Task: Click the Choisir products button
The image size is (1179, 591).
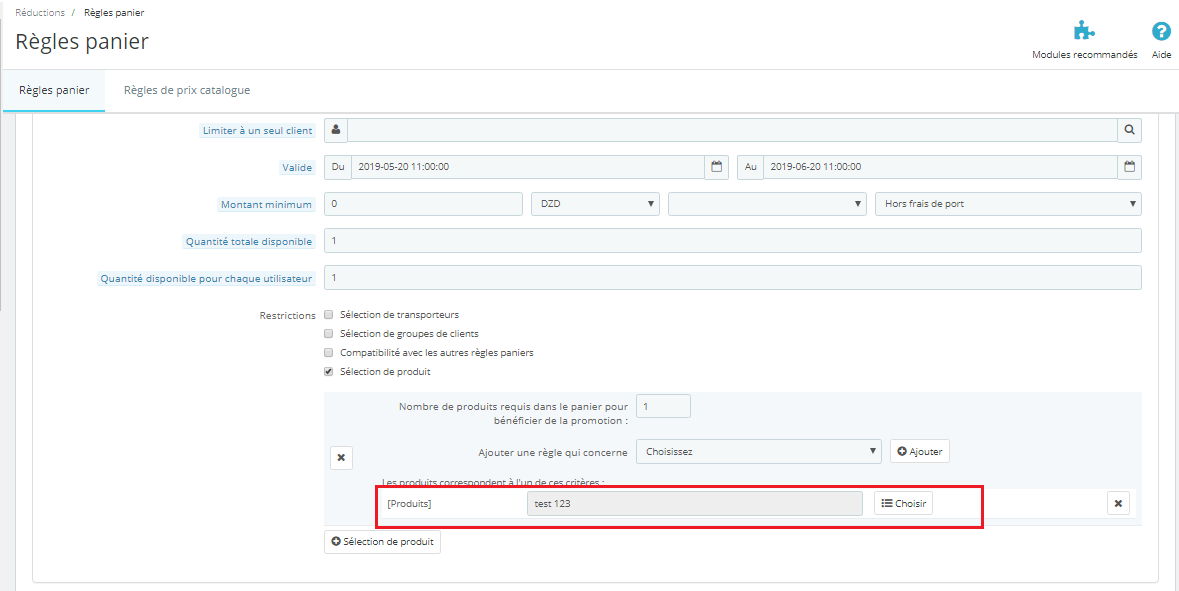Action: point(903,503)
